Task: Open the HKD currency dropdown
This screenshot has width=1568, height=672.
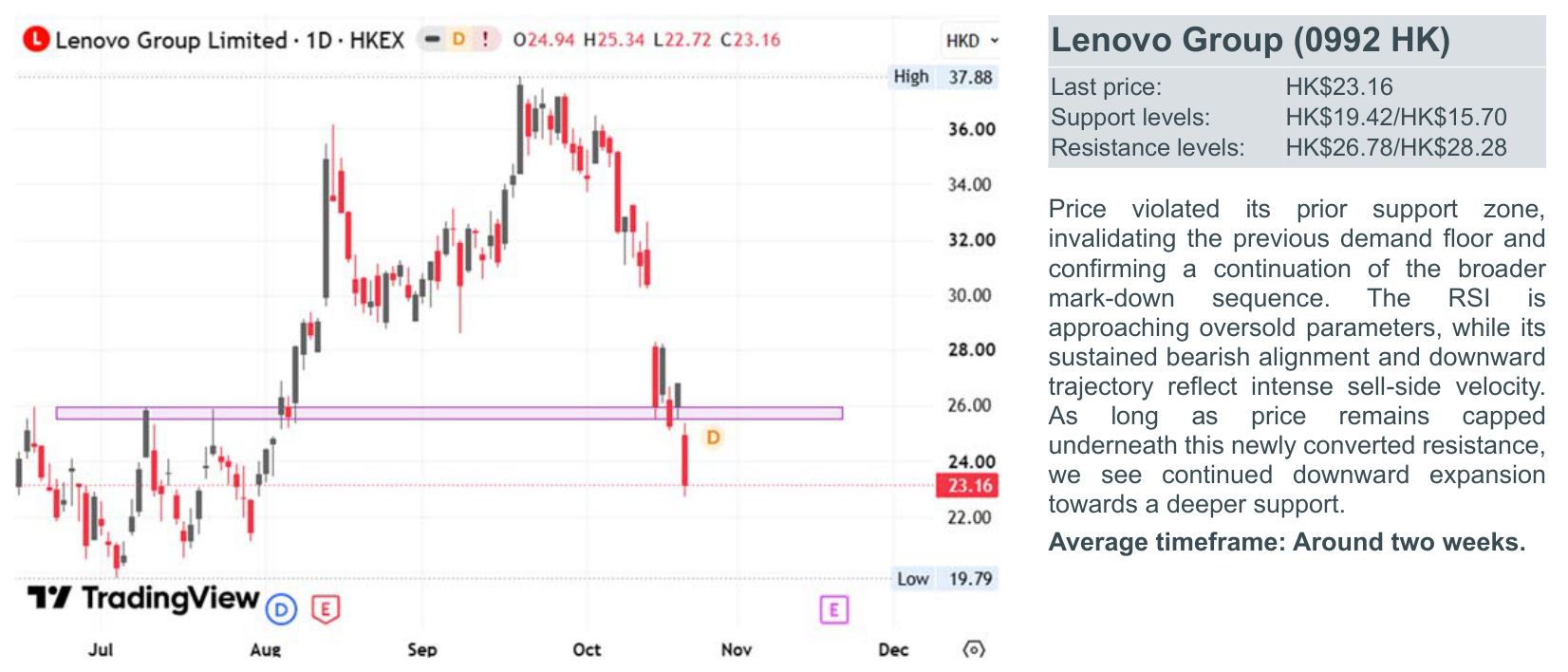Action: 972,41
